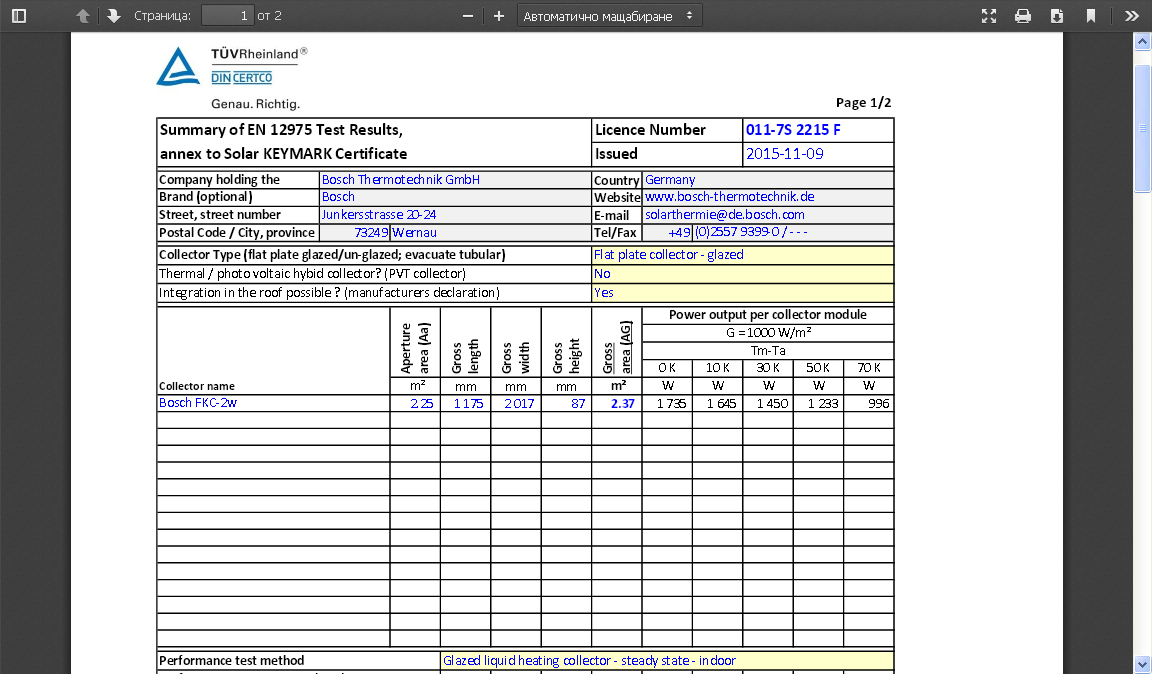Print the document

coord(1023,16)
